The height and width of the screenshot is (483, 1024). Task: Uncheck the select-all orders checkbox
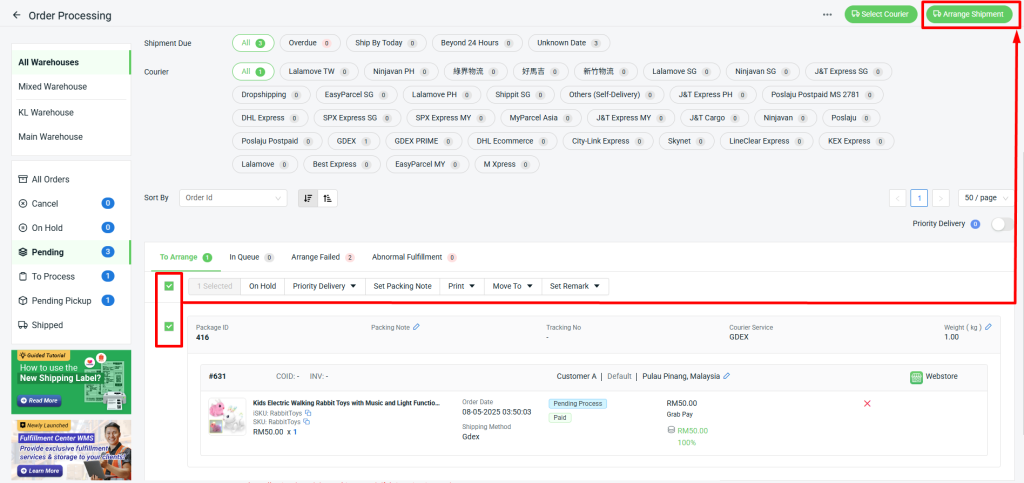[169, 286]
